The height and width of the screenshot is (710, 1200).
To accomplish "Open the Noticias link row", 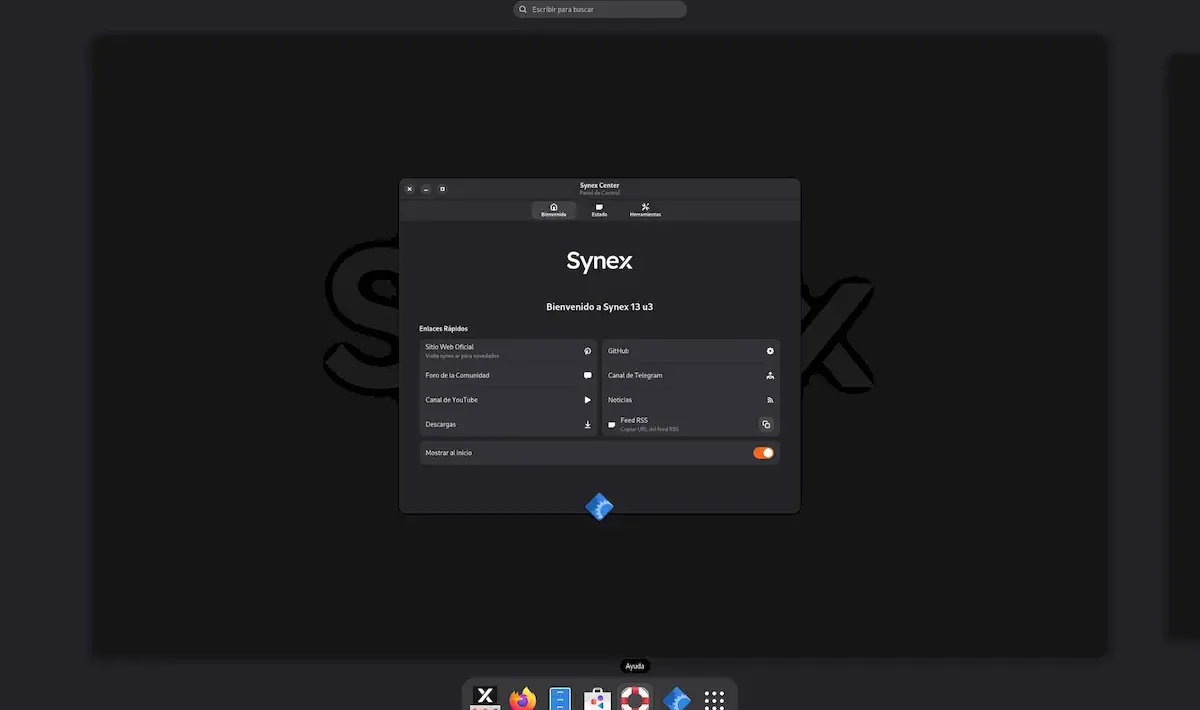I will tap(691, 400).
